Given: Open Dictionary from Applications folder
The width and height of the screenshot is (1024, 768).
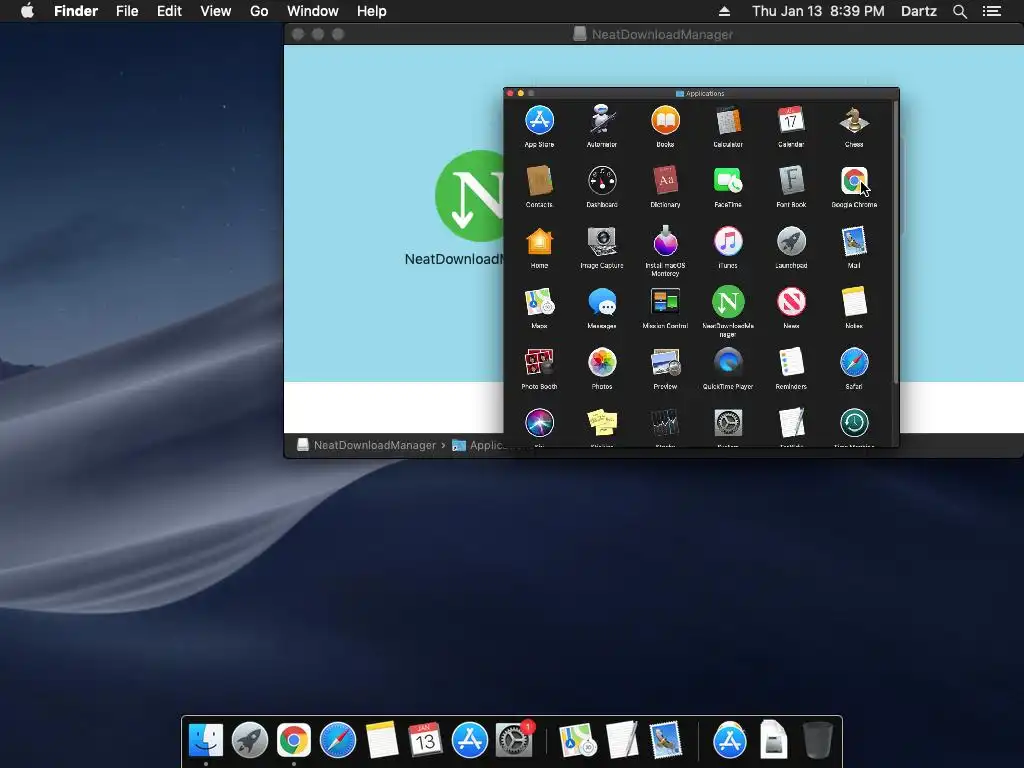Looking at the screenshot, I should pos(665,181).
